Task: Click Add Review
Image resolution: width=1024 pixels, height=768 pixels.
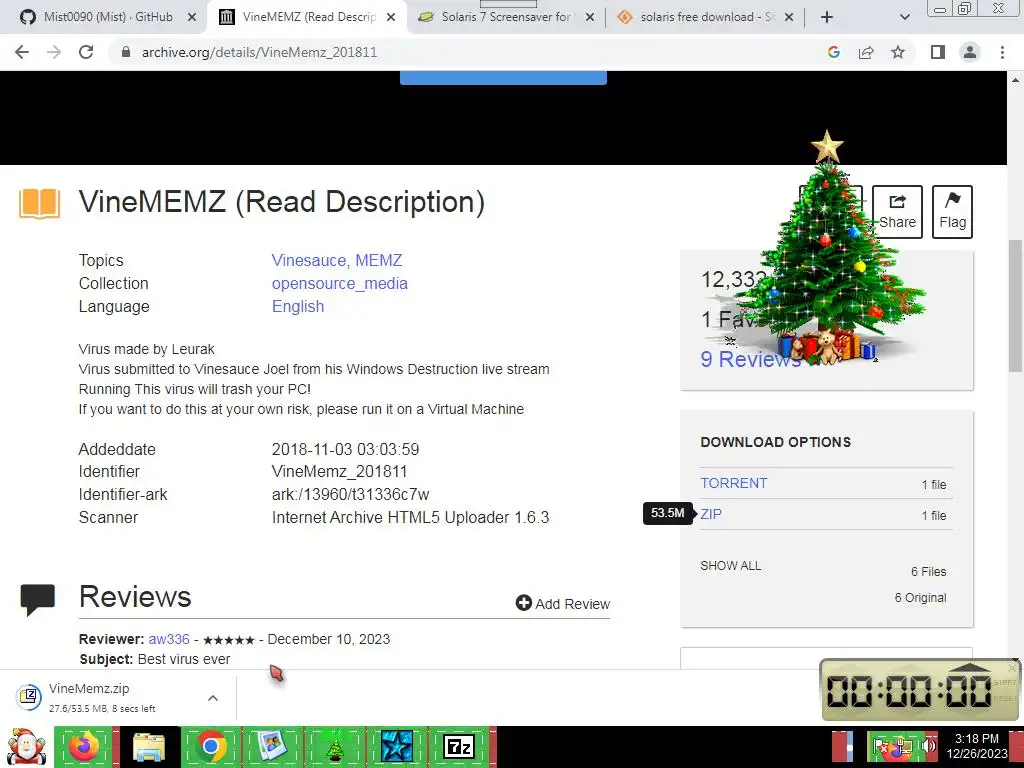Action: coord(563,603)
